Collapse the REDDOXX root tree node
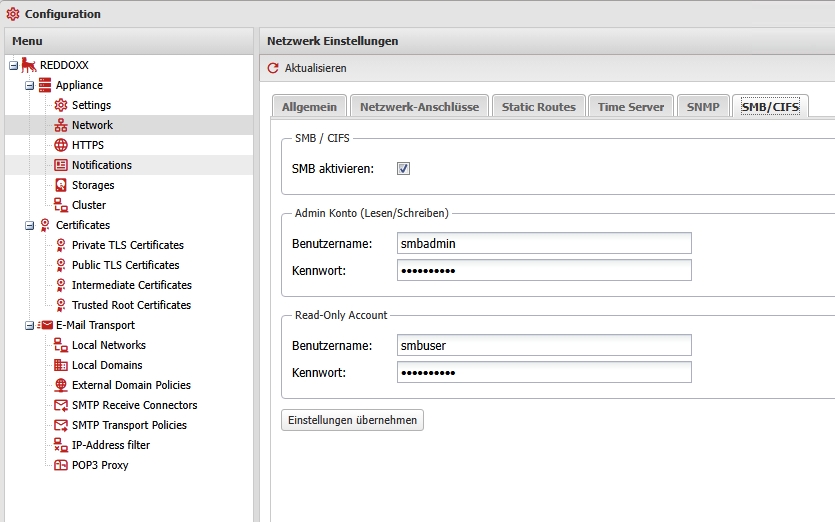The image size is (835, 522). pyautogui.click(x=13, y=65)
